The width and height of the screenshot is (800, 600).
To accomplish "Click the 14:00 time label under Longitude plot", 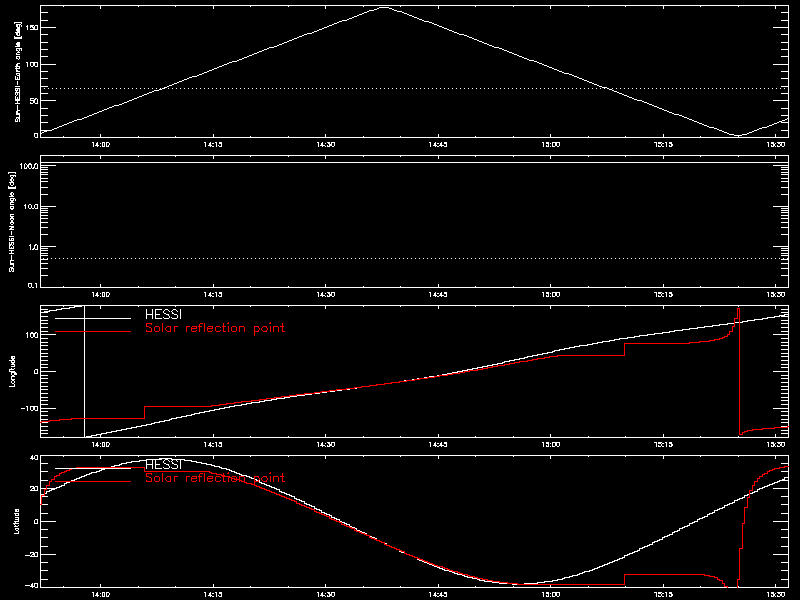I will click(101, 444).
